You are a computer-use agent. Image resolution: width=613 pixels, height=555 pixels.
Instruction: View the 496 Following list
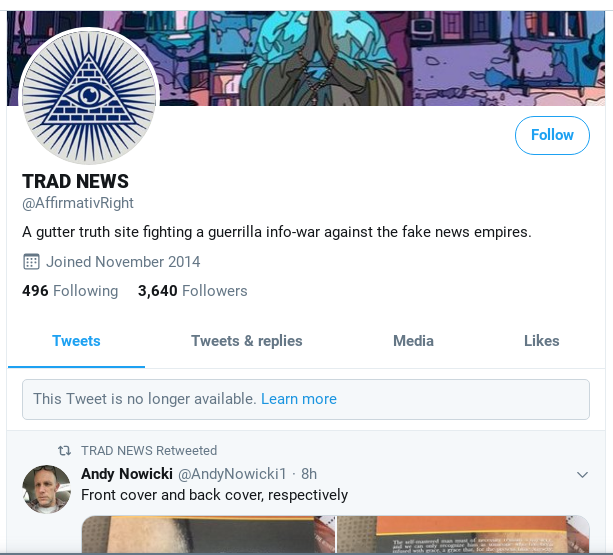coord(70,291)
